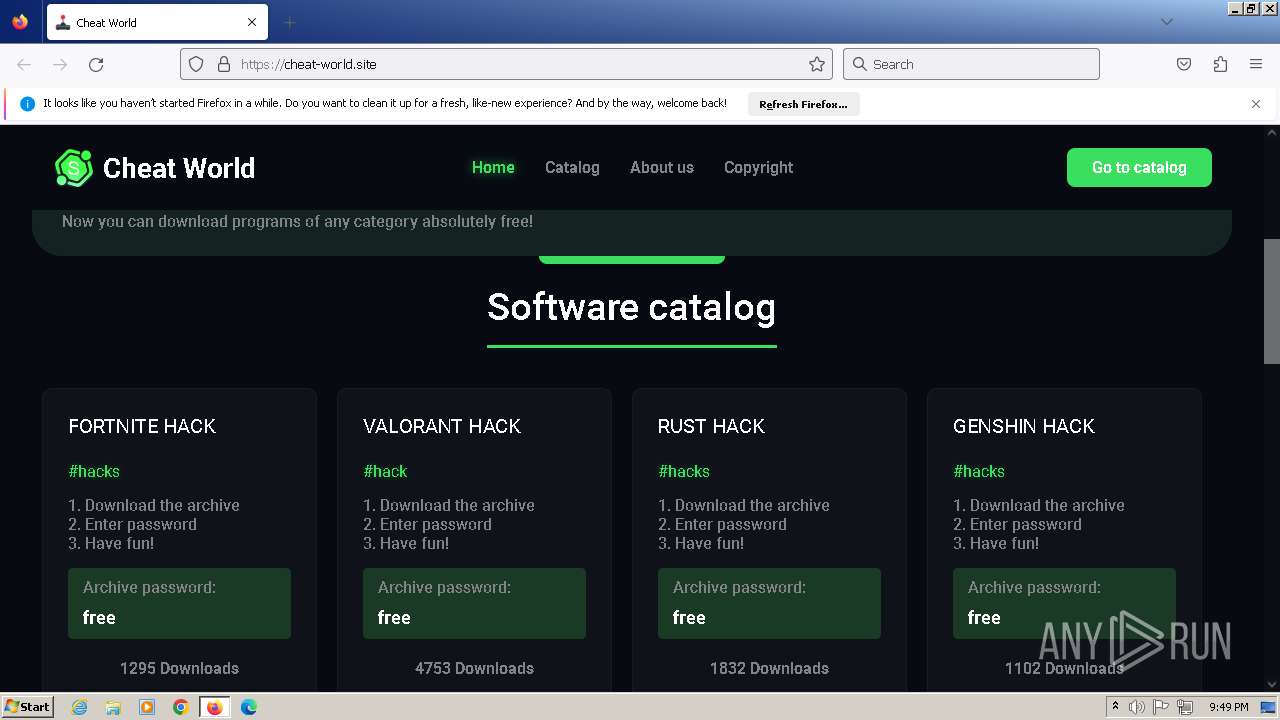Viewport: 1280px width, 720px height.
Task: Go back with the back arrow
Action: [24, 64]
